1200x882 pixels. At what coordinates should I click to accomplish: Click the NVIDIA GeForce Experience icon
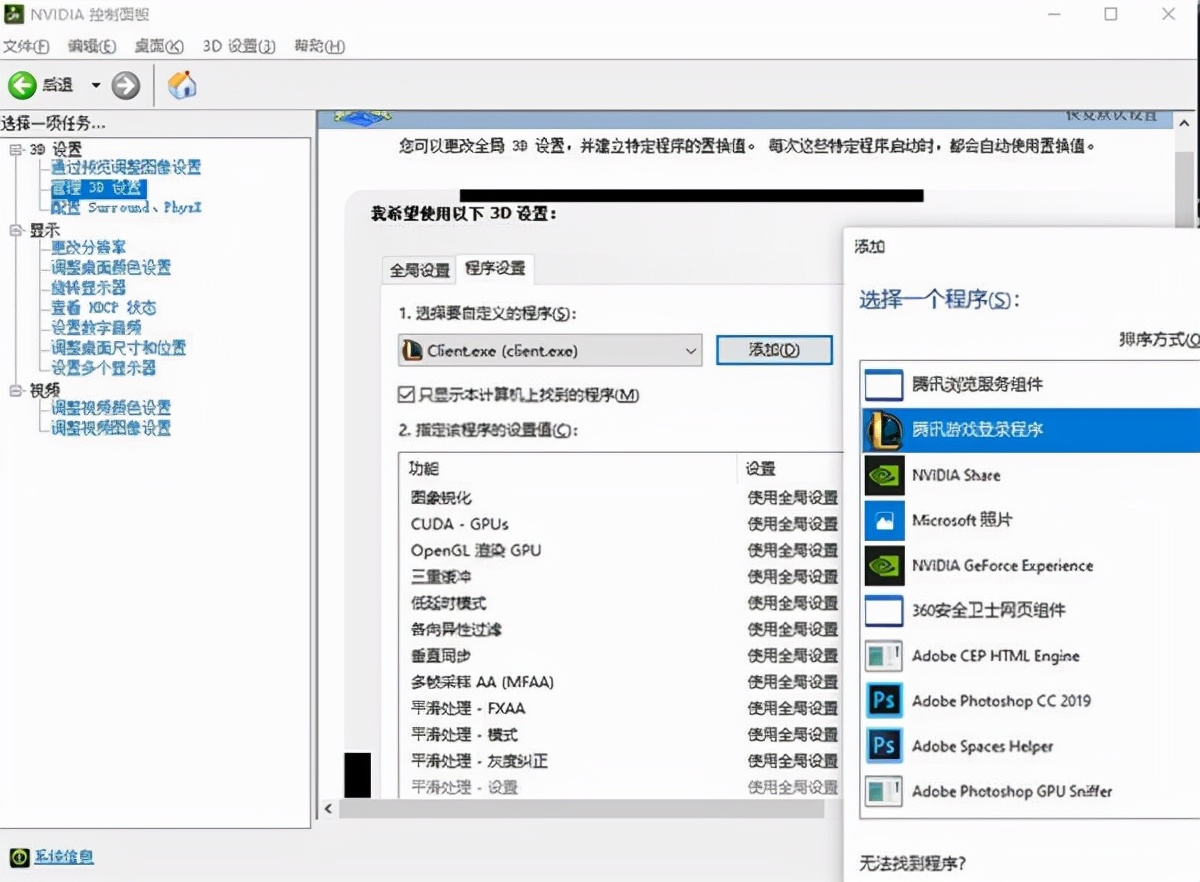click(x=884, y=565)
